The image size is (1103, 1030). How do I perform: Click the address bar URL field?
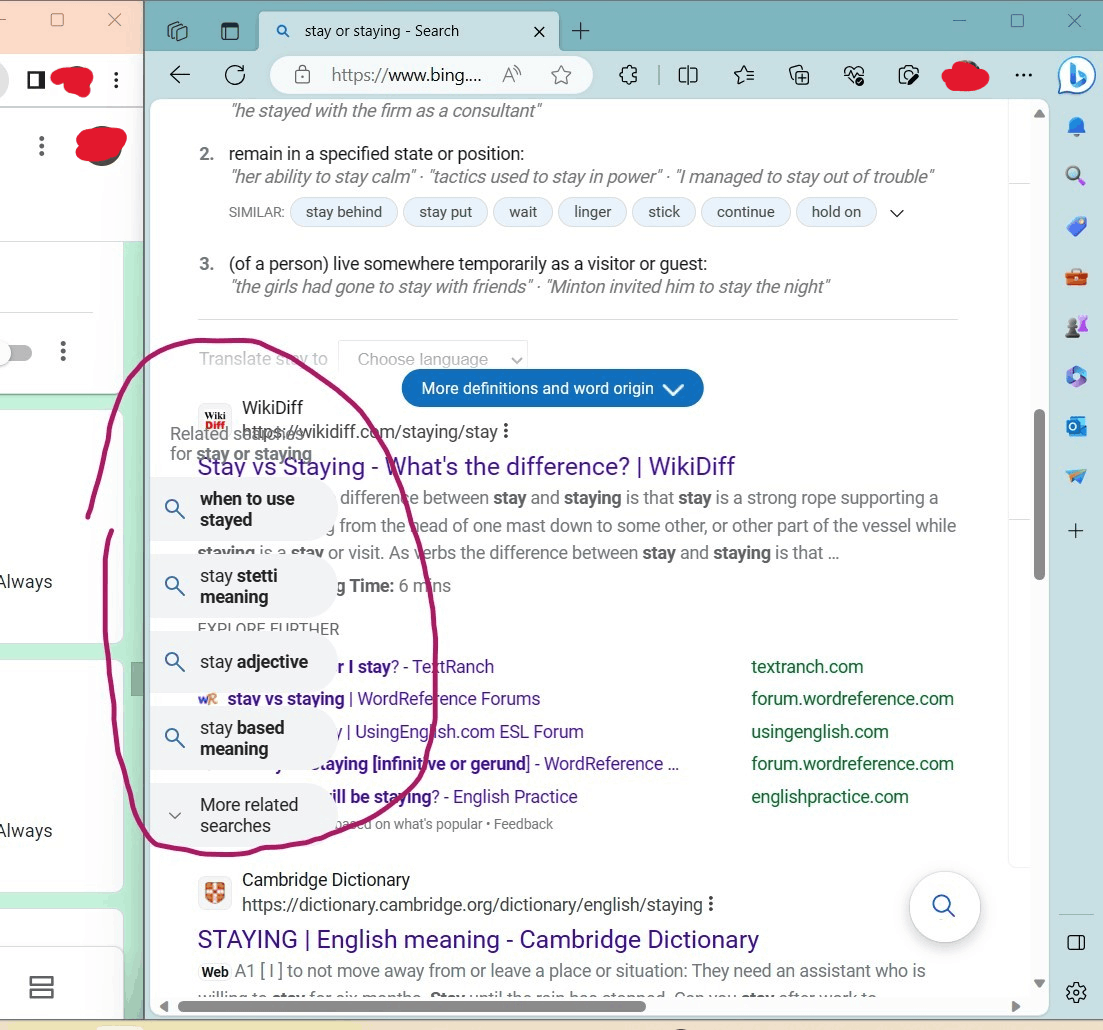point(407,75)
